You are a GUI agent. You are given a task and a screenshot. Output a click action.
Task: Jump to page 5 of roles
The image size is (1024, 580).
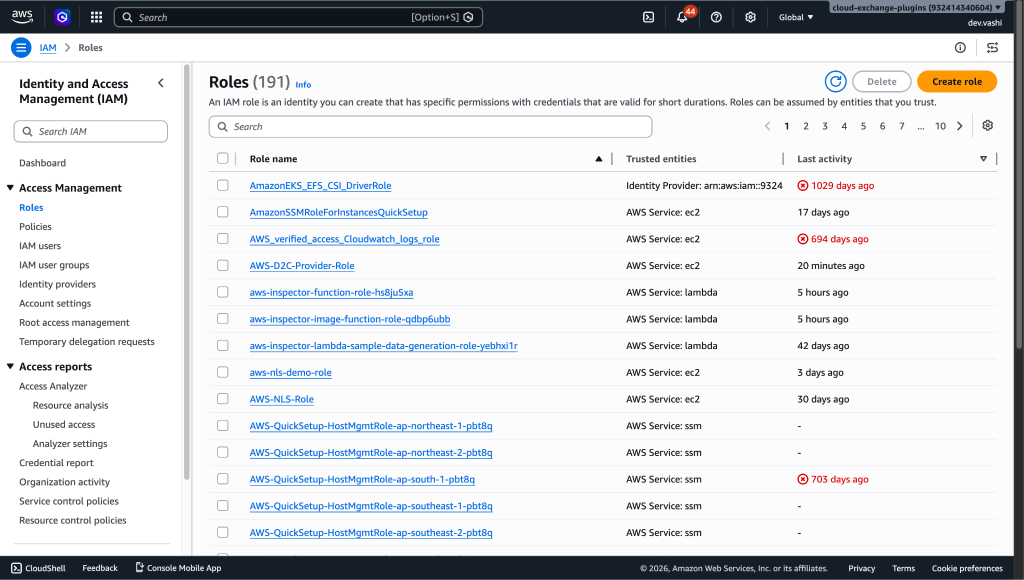(863, 126)
